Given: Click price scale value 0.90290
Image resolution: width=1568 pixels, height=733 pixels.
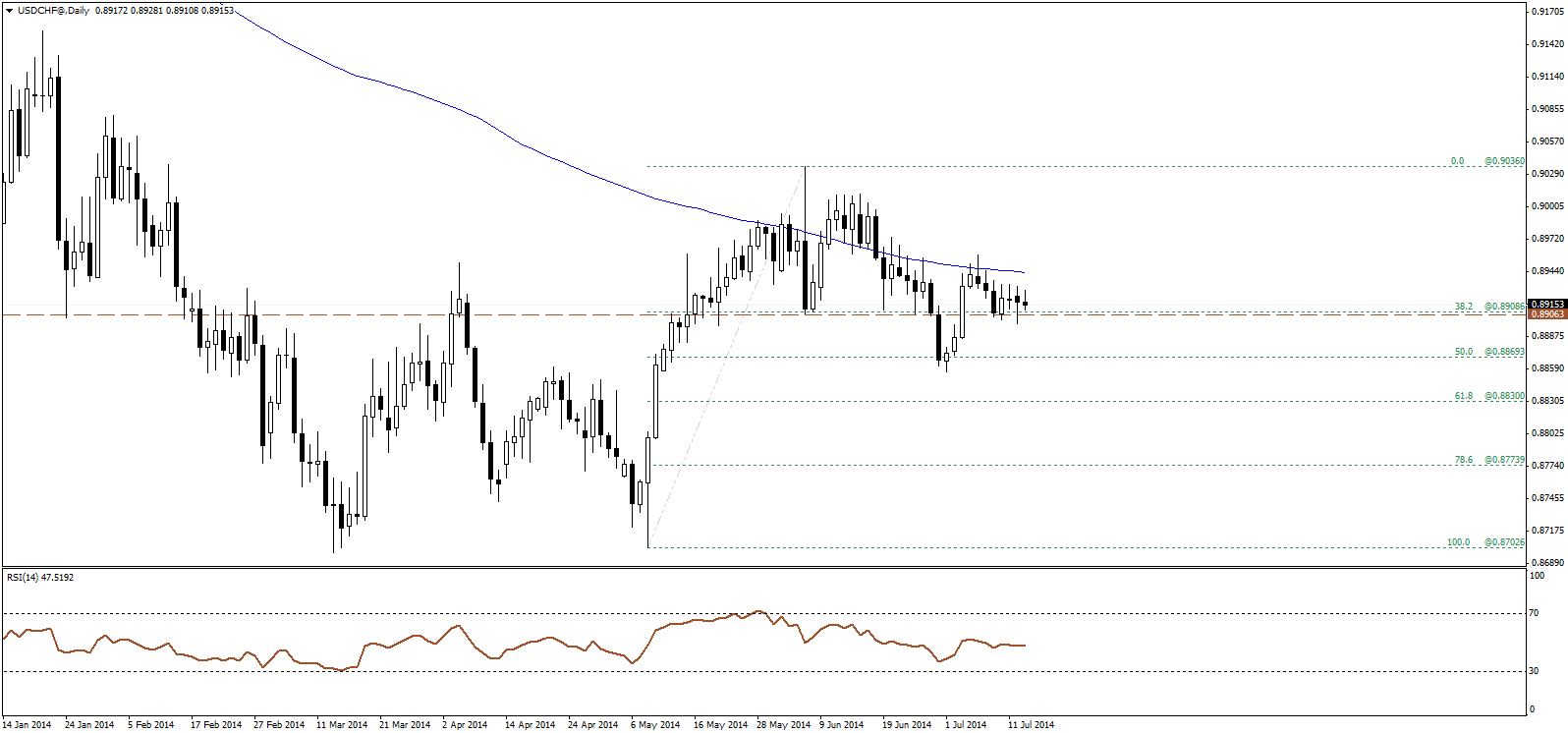Looking at the screenshot, I should click(x=1549, y=174).
